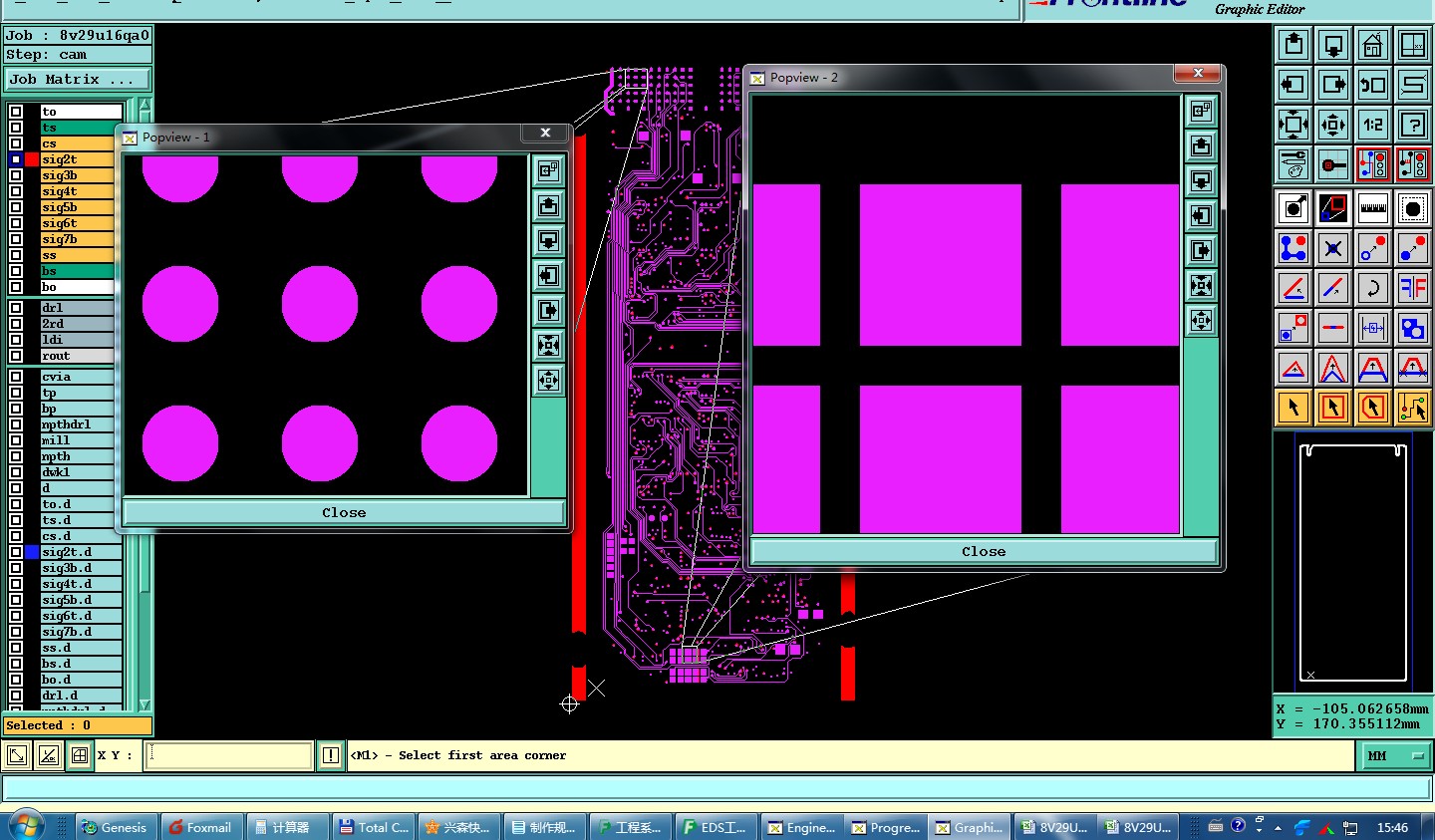Click the previous zoom undo icon

(x=1373, y=85)
